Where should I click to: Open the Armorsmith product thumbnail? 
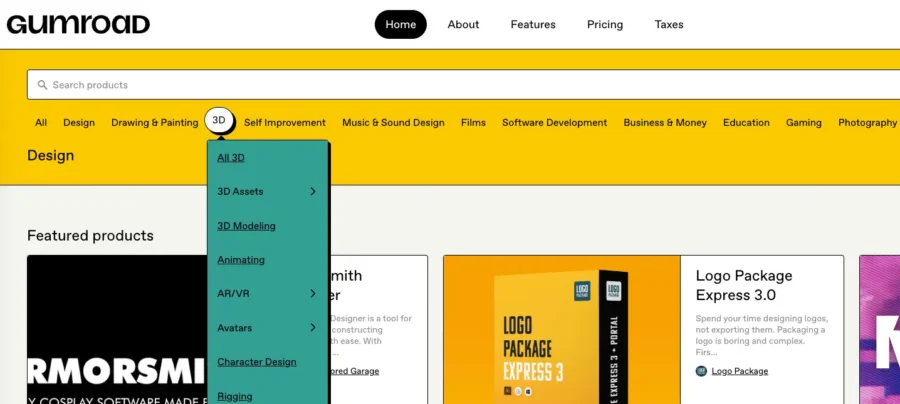[x=117, y=329]
